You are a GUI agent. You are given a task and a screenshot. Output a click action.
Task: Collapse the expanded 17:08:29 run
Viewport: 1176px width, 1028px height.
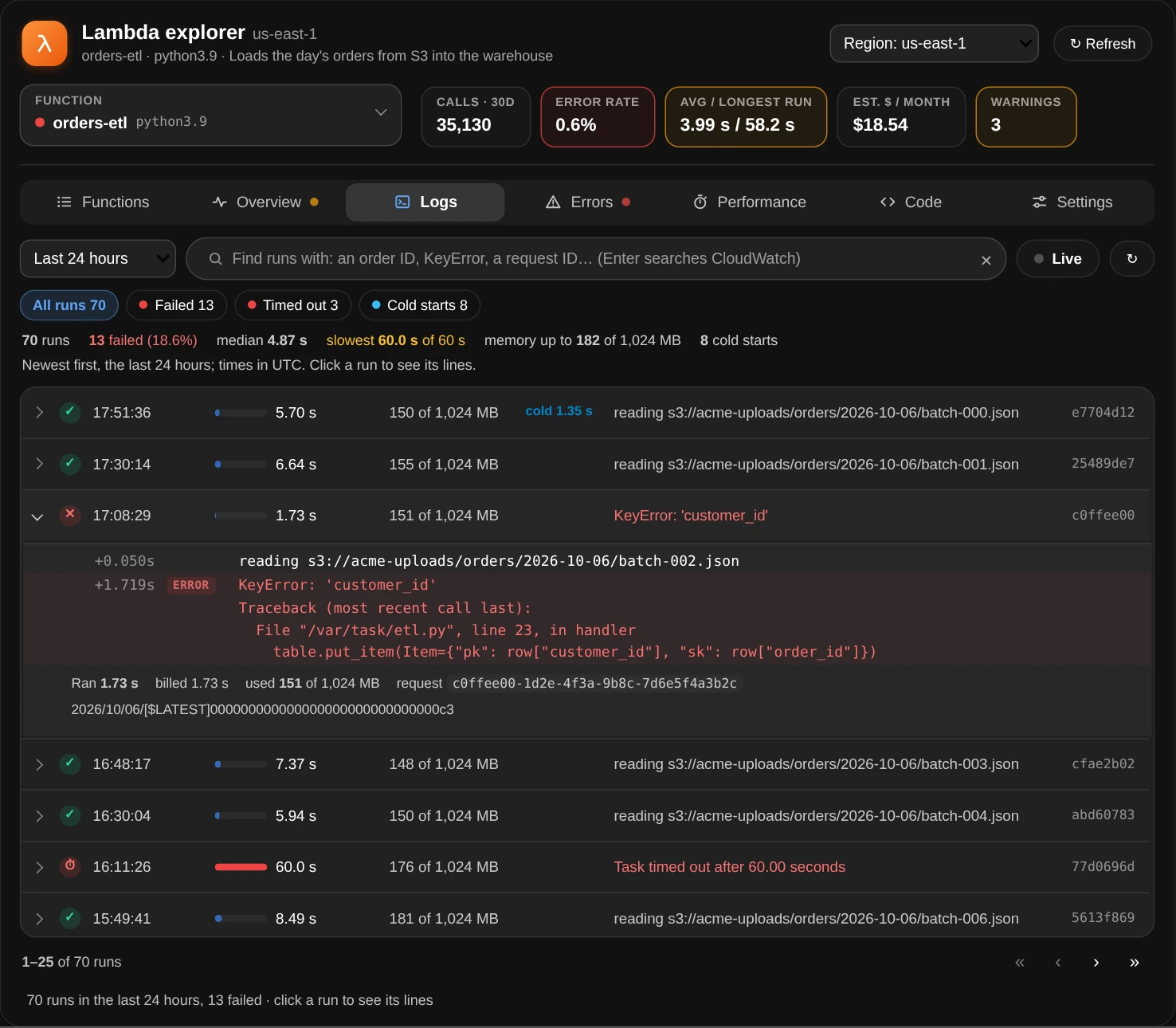click(x=37, y=516)
